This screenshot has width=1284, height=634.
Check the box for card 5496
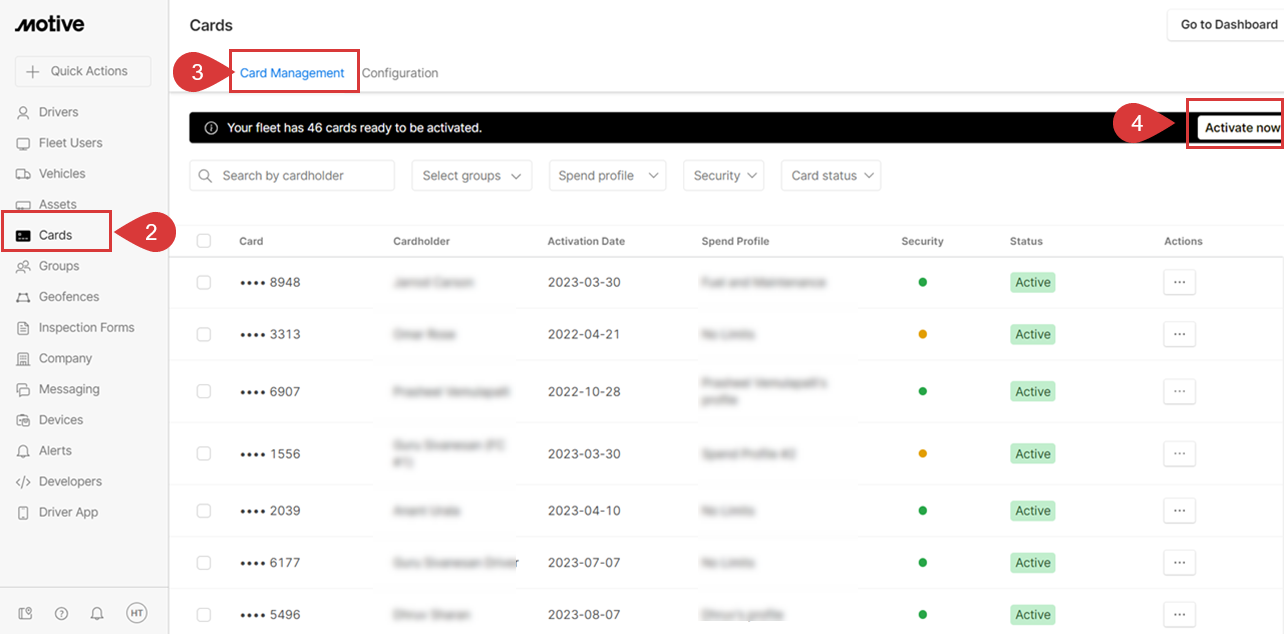(x=204, y=615)
